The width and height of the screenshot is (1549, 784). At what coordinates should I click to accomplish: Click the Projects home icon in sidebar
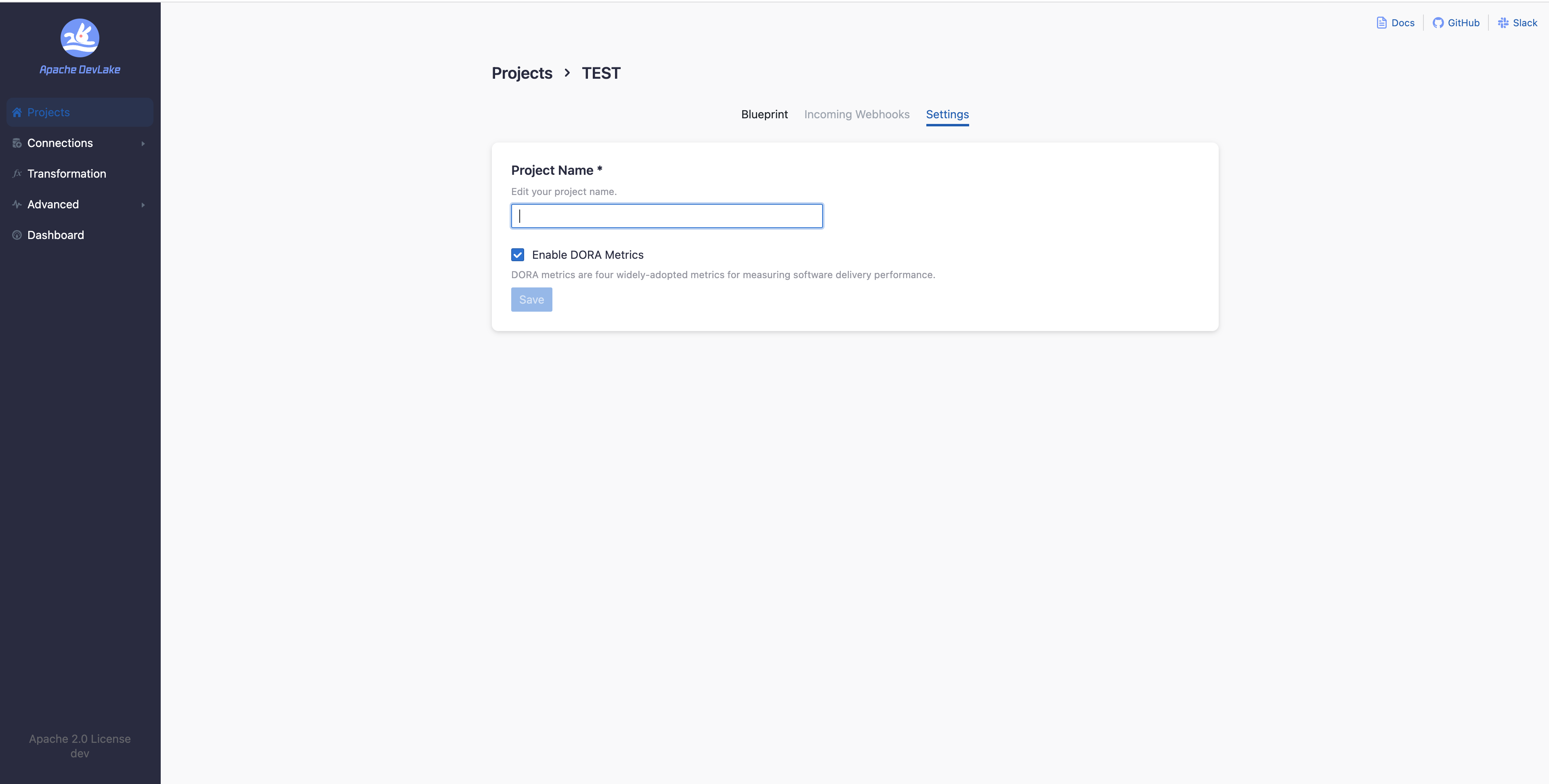pos(17,112)
